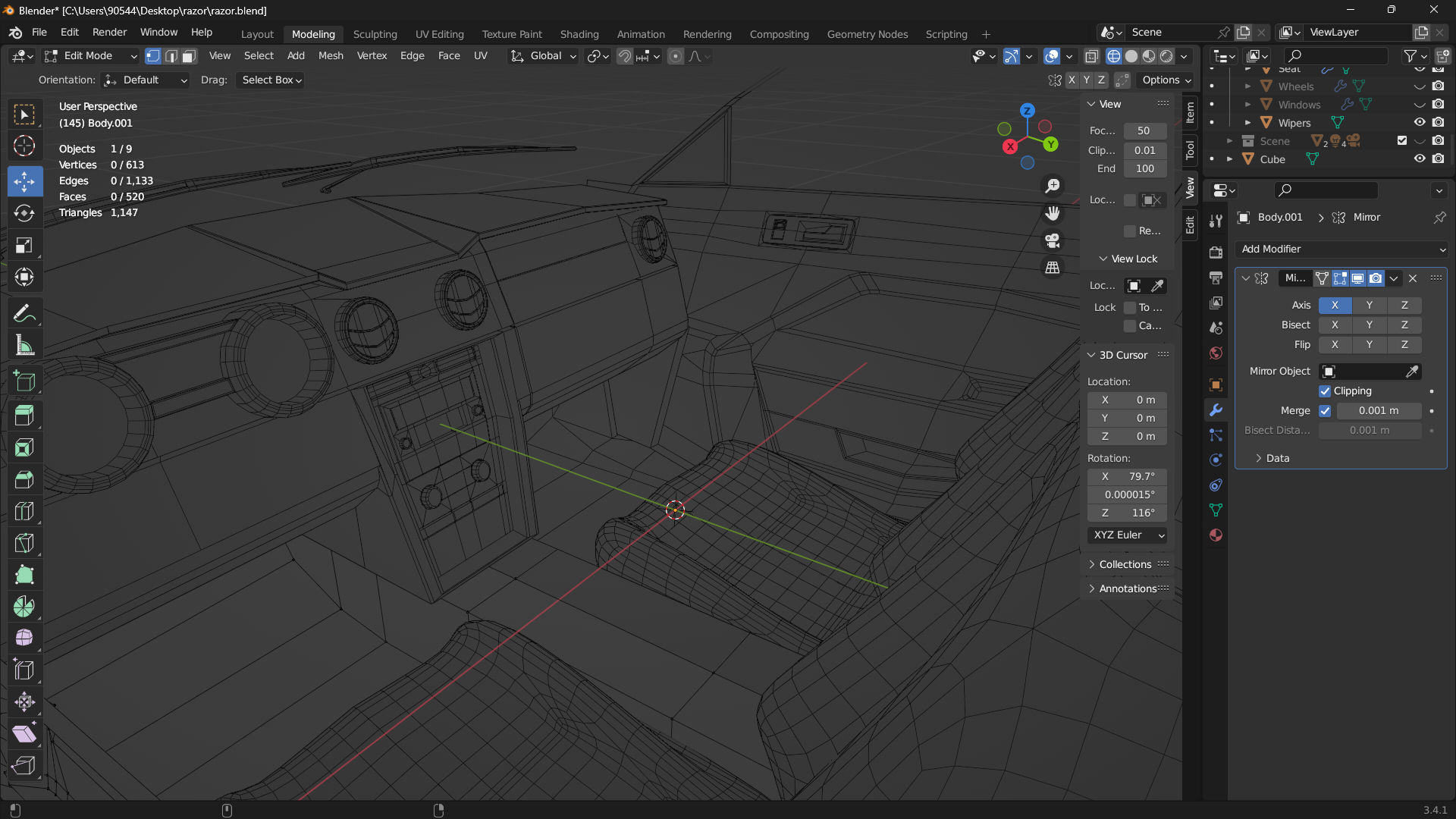Select the Scale tool
Viewport: 1456px width, 819px height.
24,246
